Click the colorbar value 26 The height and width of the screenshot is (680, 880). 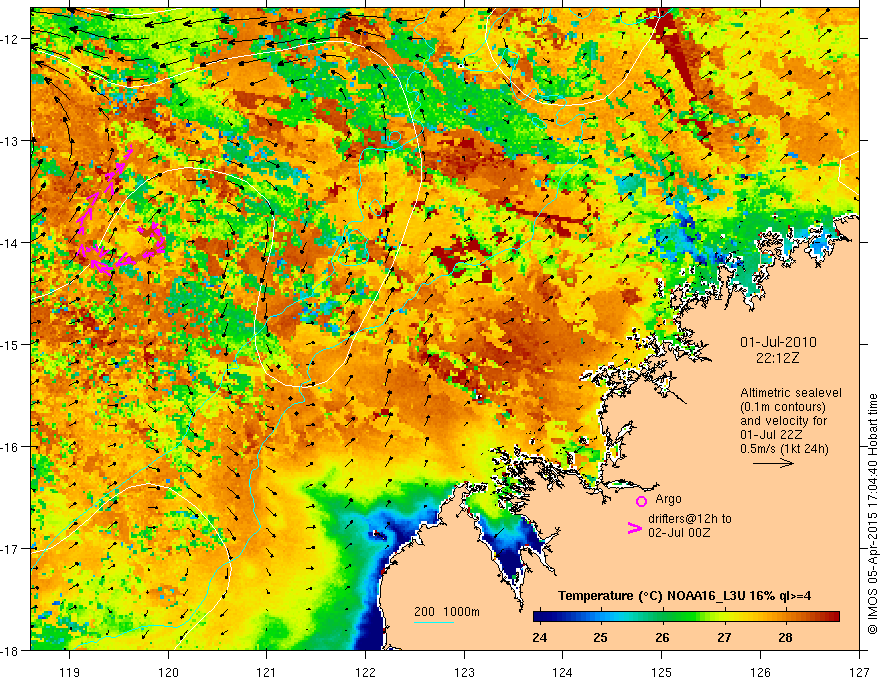coord(662,637)
